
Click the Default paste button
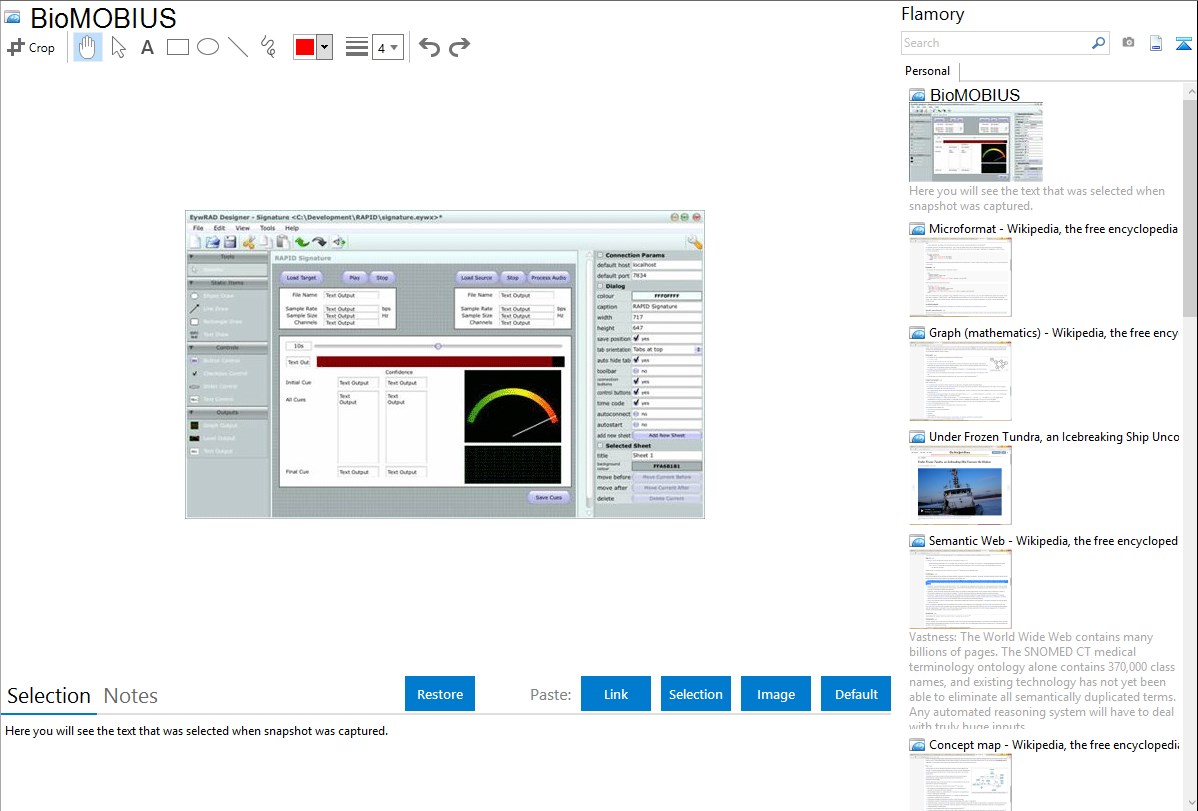pyautogui.click(x=856, y=694)
